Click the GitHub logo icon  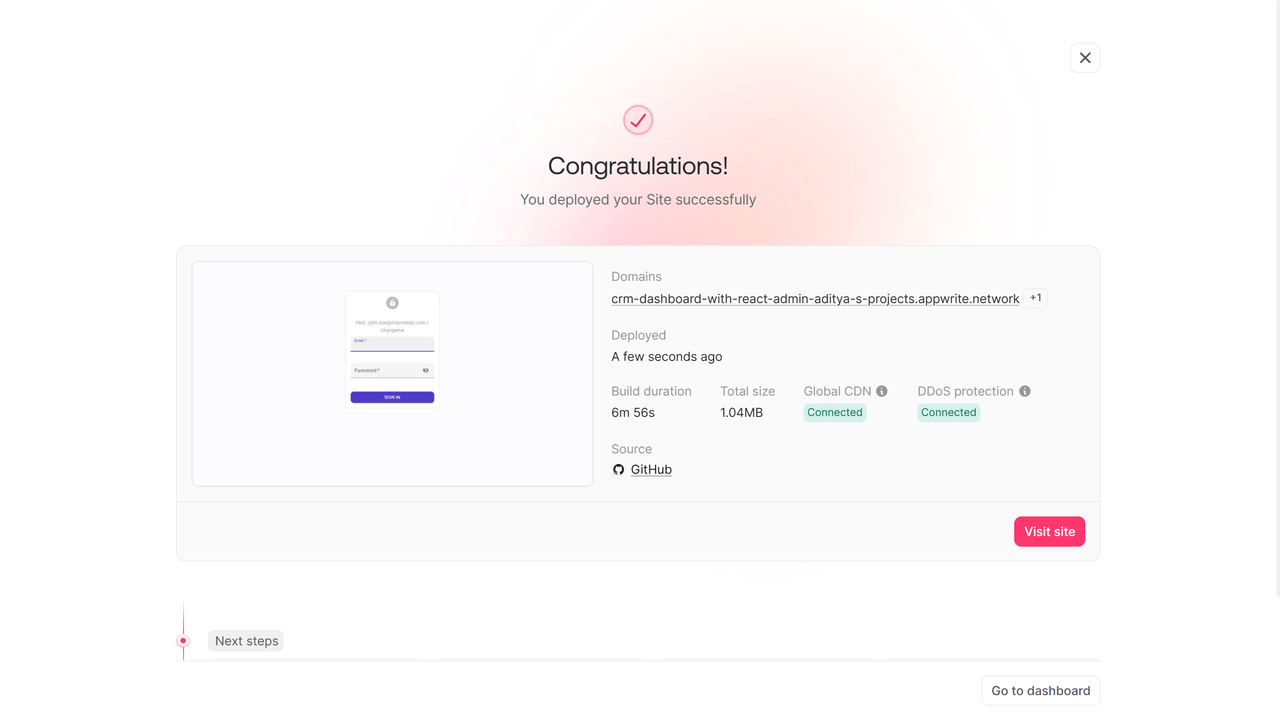pyautogui.click(x=618, y=470)
